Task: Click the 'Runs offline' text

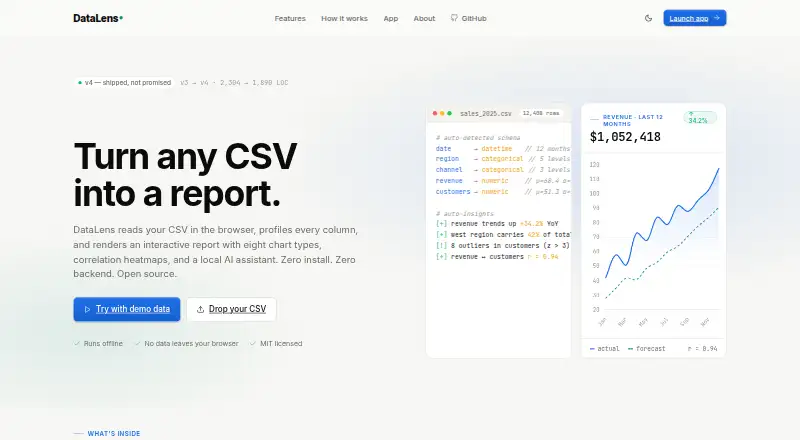Action: pyautogui.click(x=103, y=344)
